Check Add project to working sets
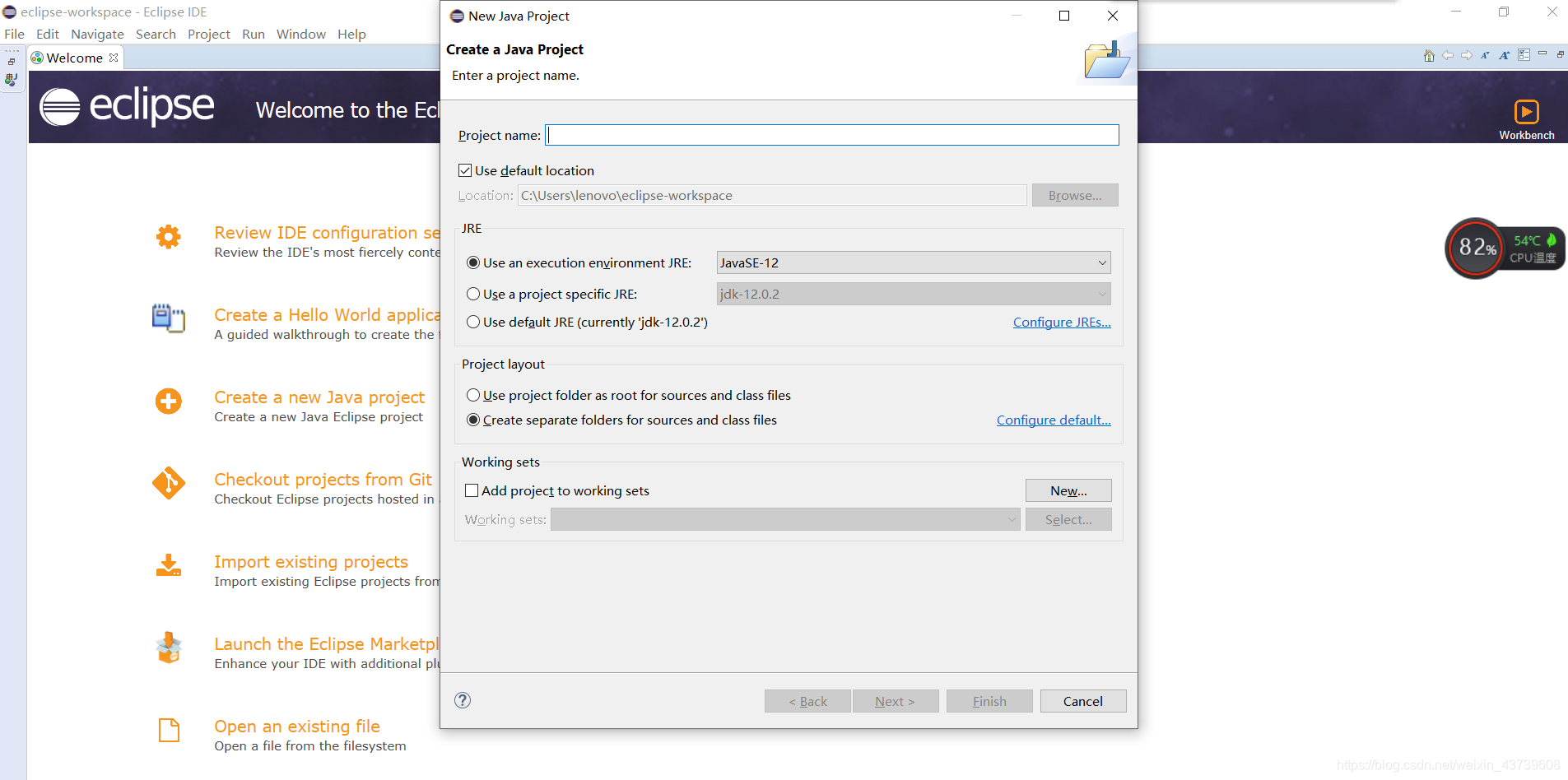1568x780 pixels. (472, 490)
